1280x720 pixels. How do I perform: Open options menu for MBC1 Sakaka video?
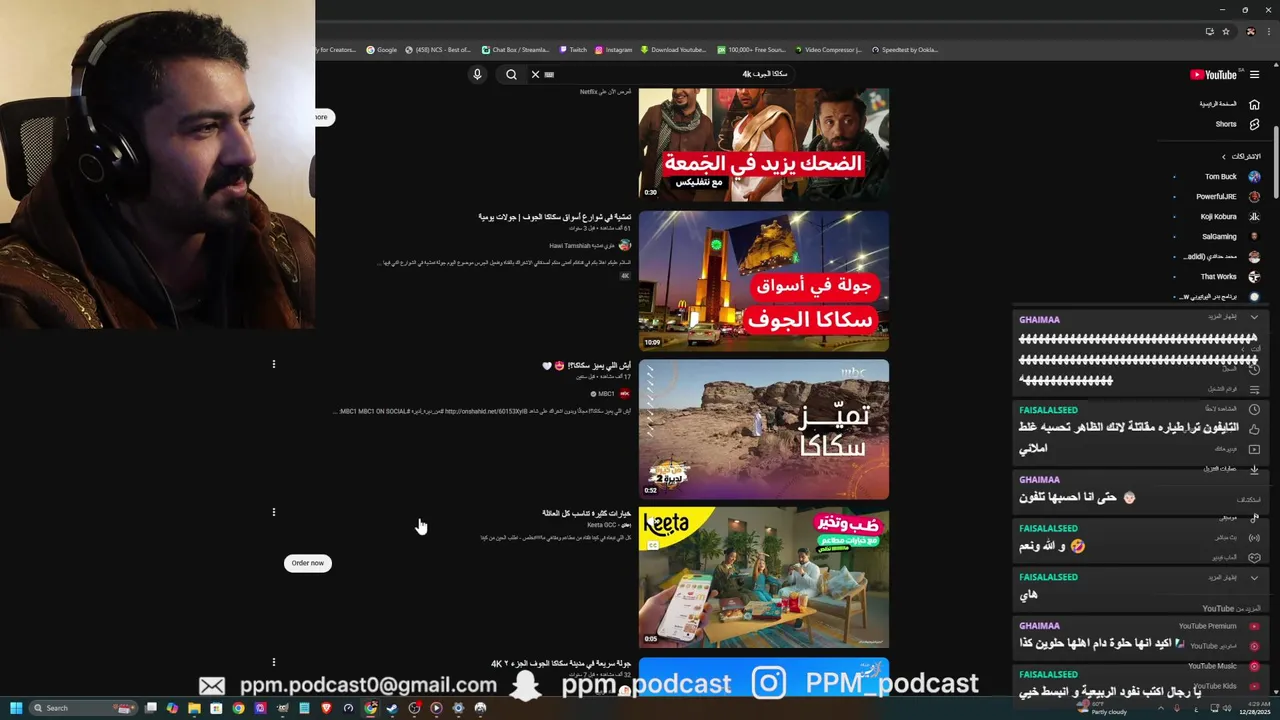coord(273,364)
